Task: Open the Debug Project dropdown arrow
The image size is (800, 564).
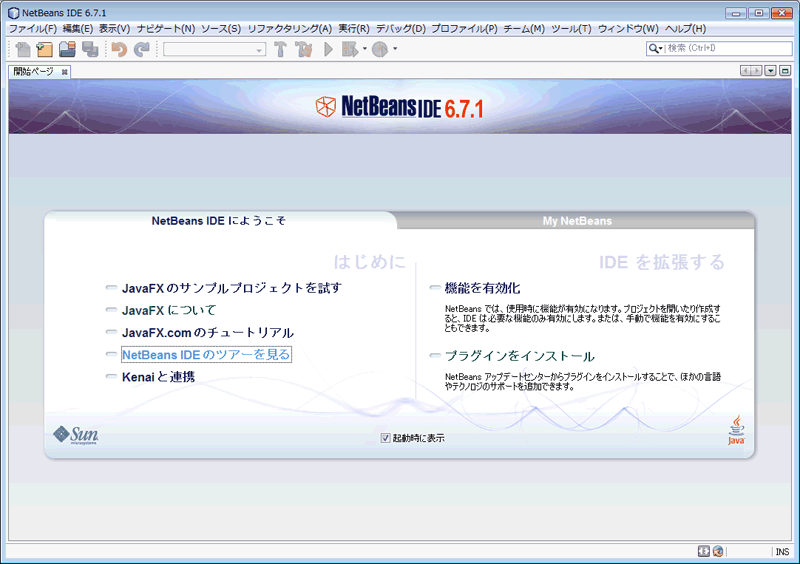Action: click(x=364, y=50)
